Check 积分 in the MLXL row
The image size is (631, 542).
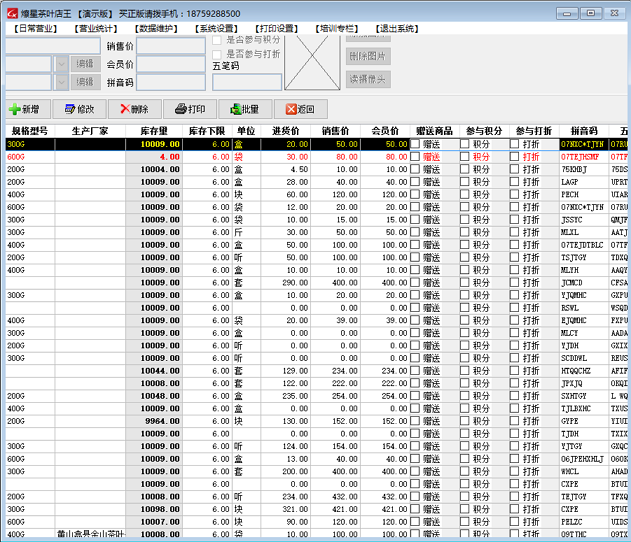point(465,232)
